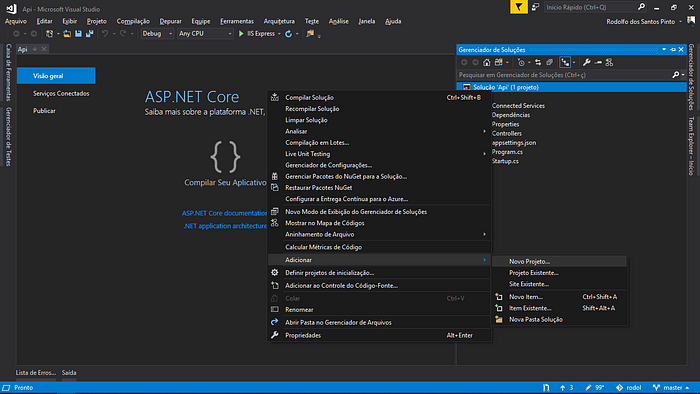
Task: Toggle auto-hide pin on Solution Explorer panel
Action: tap(673, 50)
